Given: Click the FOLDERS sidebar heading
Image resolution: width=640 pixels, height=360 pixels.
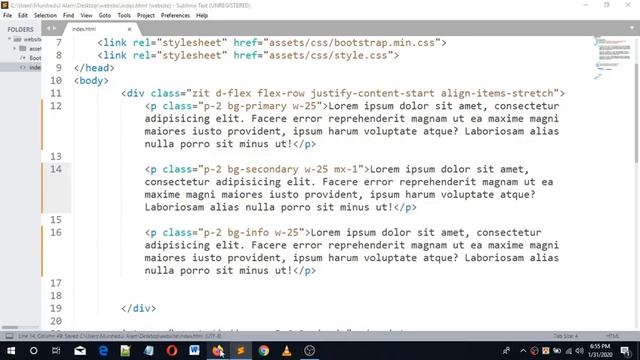Looking at the screenshot, I should pyautogui.click(x=20, y=29).
